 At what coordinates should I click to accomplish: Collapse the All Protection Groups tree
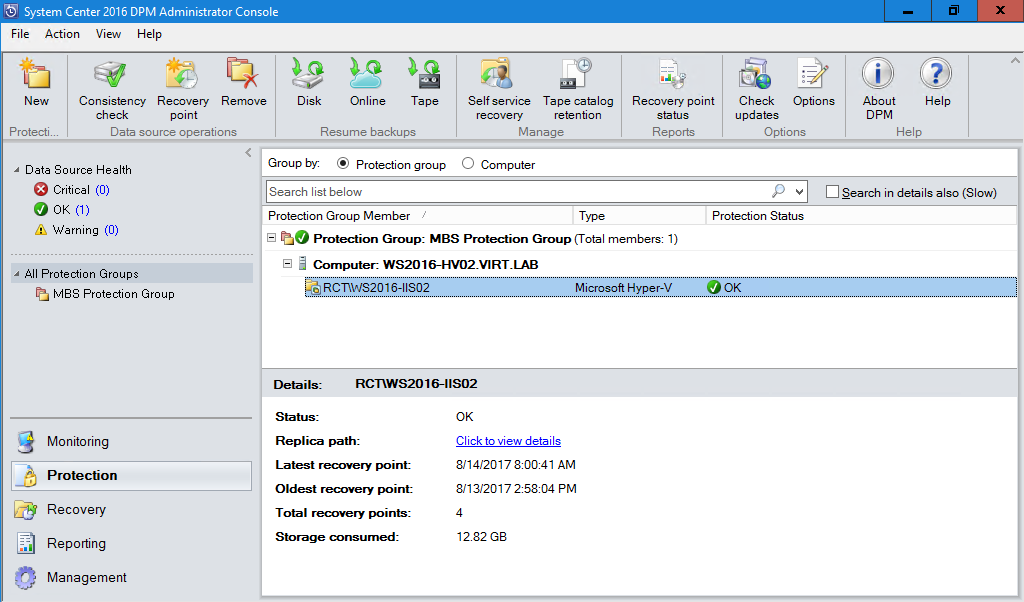[17, 274]
